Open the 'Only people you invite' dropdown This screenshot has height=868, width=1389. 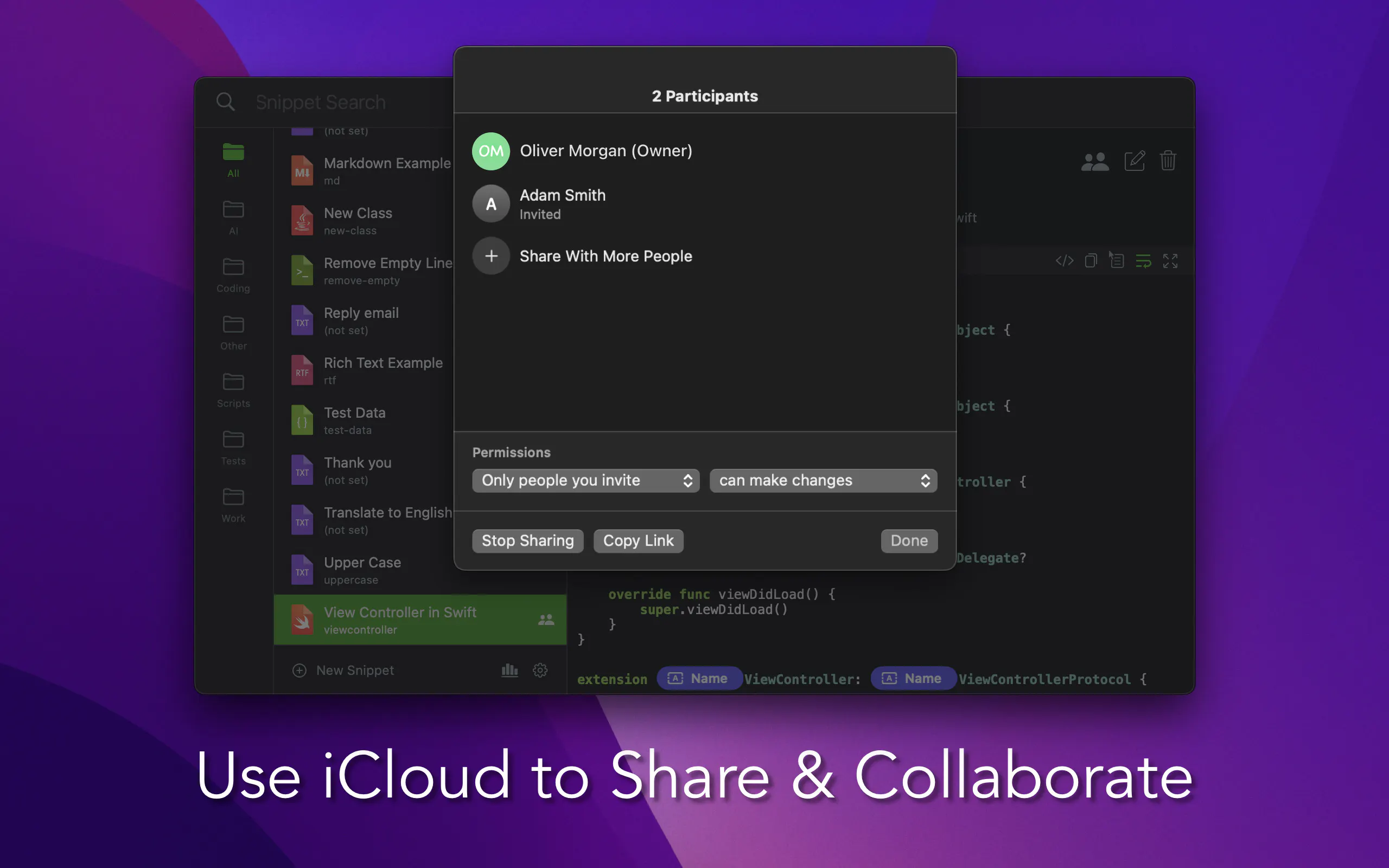coord(586,481)
